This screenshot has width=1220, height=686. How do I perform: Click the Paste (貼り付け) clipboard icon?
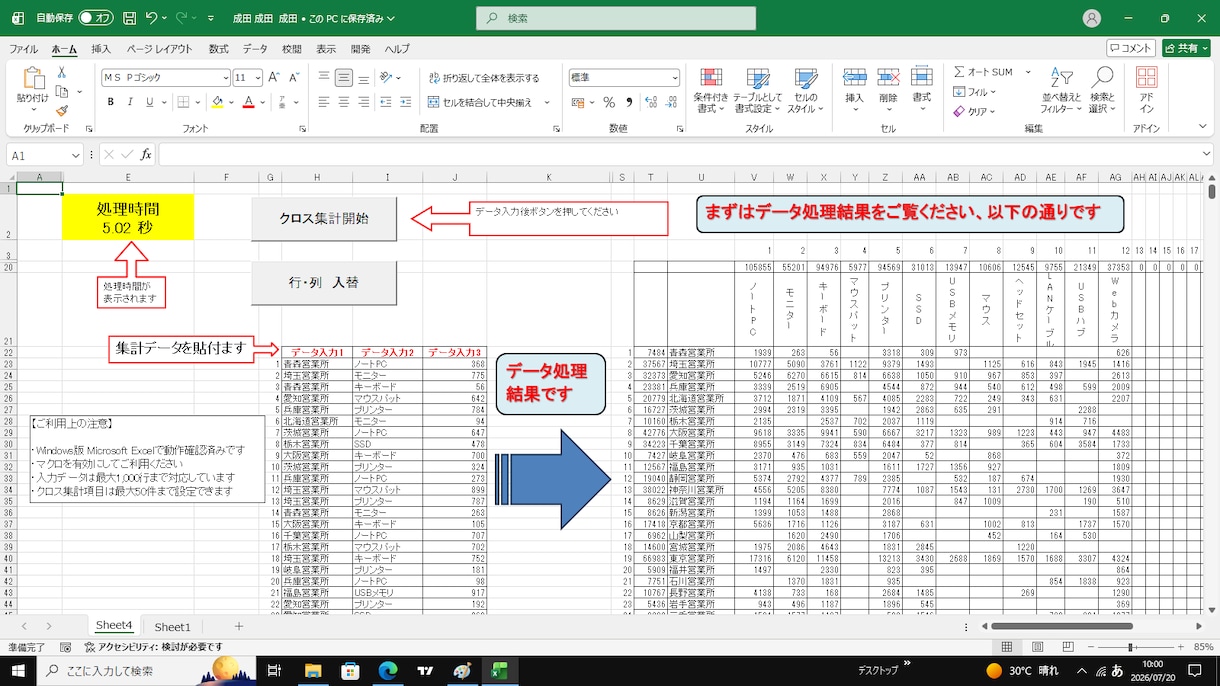(x=32, y=78)
